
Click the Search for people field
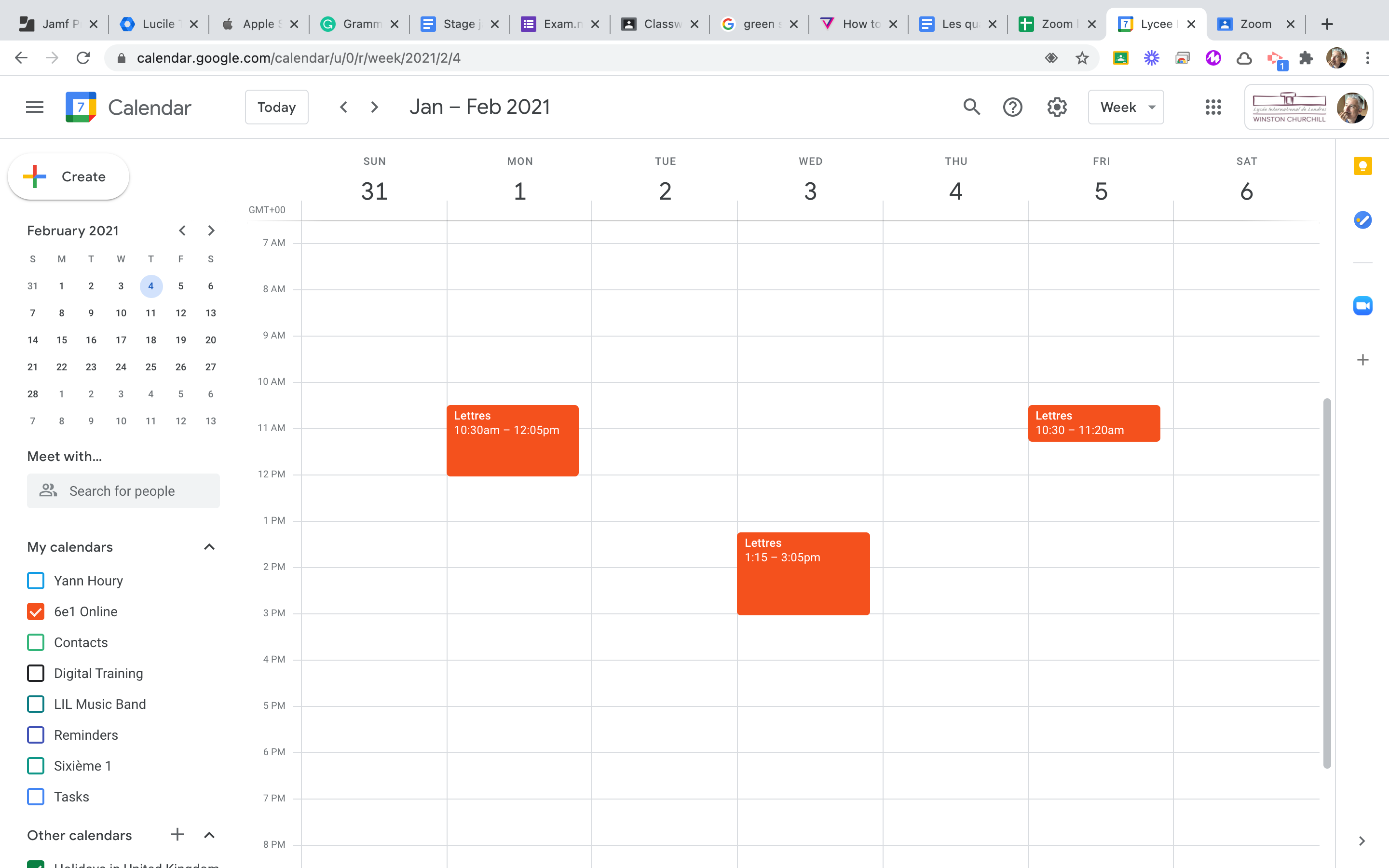pyautogui.click(x=123, y=491)
